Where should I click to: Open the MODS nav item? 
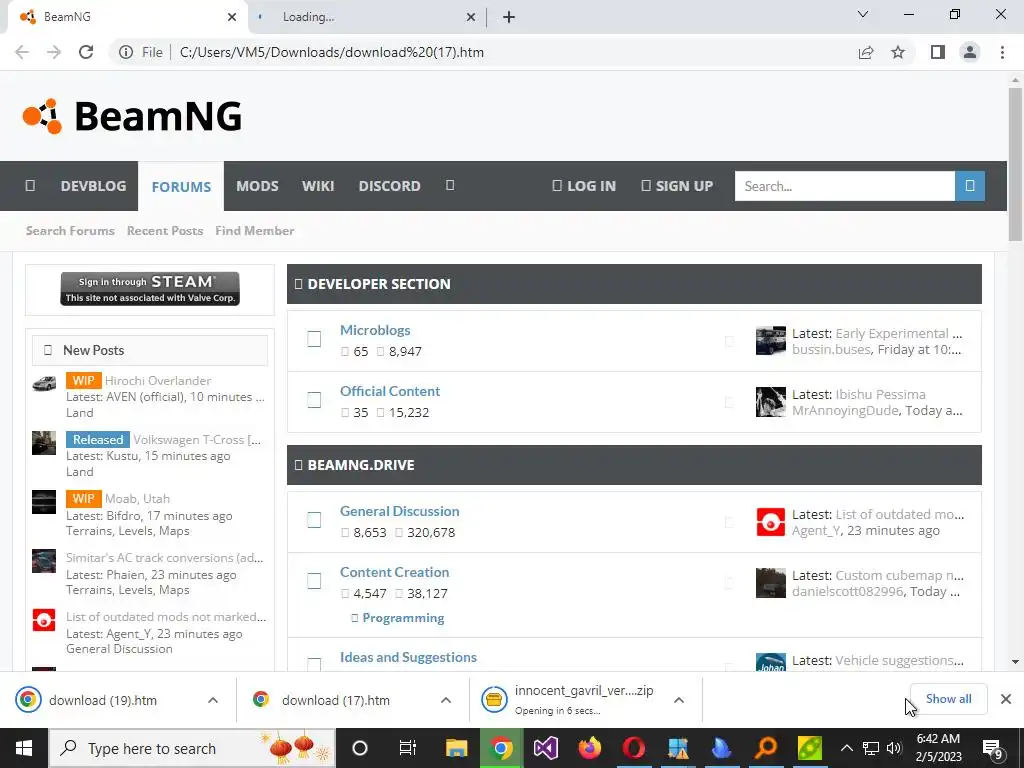click(257, 186)
